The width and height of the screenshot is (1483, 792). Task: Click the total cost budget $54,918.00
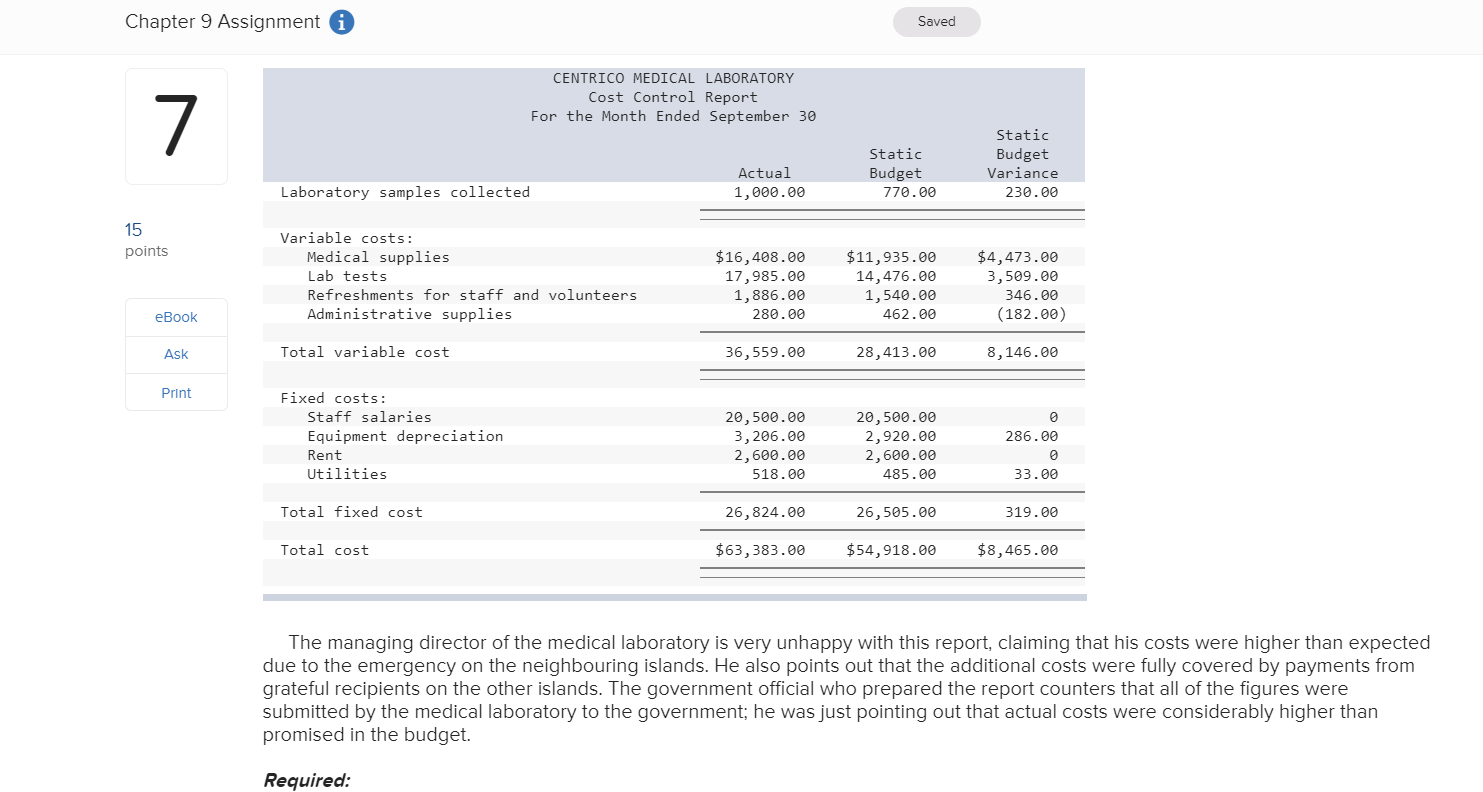pos(891,550)
